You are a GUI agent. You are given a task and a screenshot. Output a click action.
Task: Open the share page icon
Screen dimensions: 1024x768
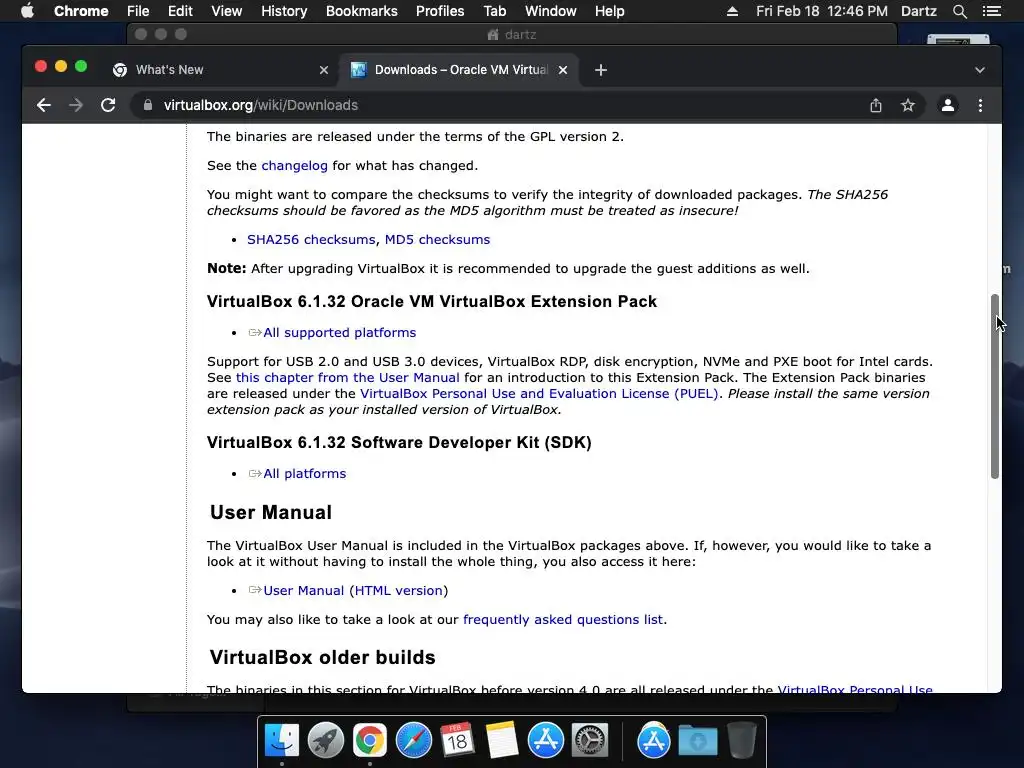tap(876, 105)
